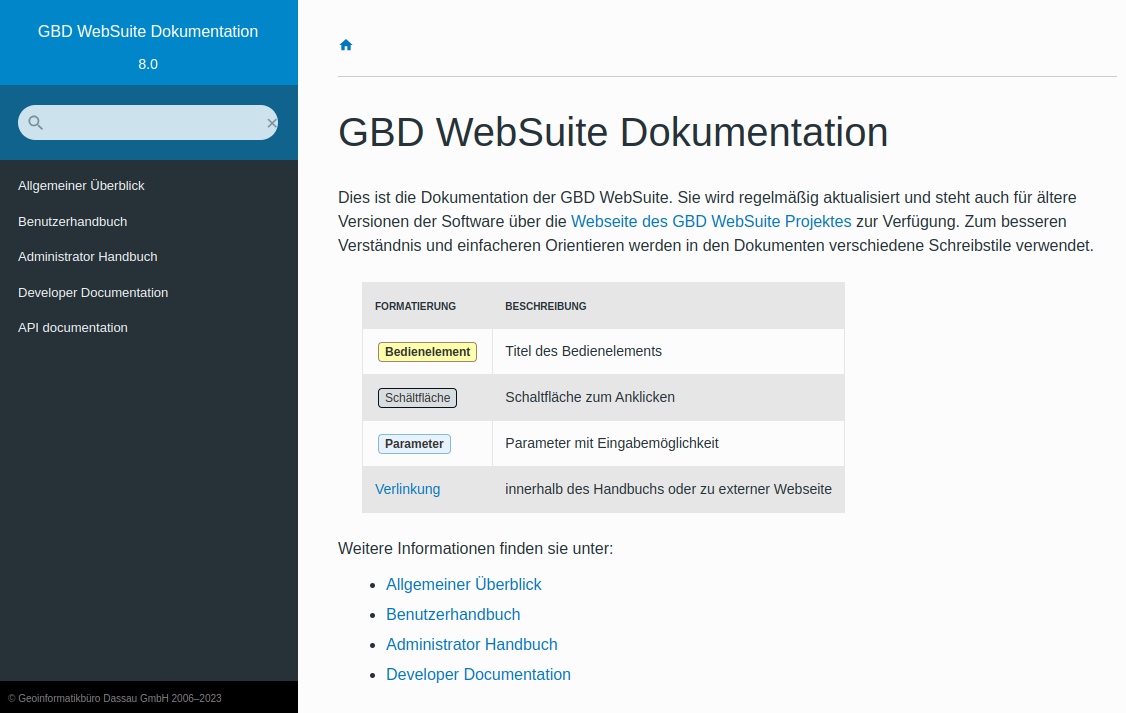Go to Developer Documentation in sidebar
Screen dimensions: 1126x713
coord(93,293)
